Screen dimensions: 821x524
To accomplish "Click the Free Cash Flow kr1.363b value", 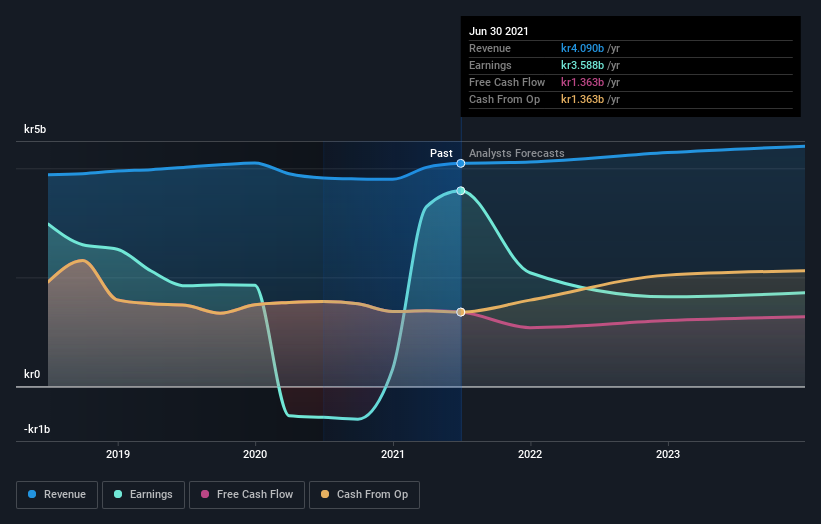I will click(x=582, y=82).
